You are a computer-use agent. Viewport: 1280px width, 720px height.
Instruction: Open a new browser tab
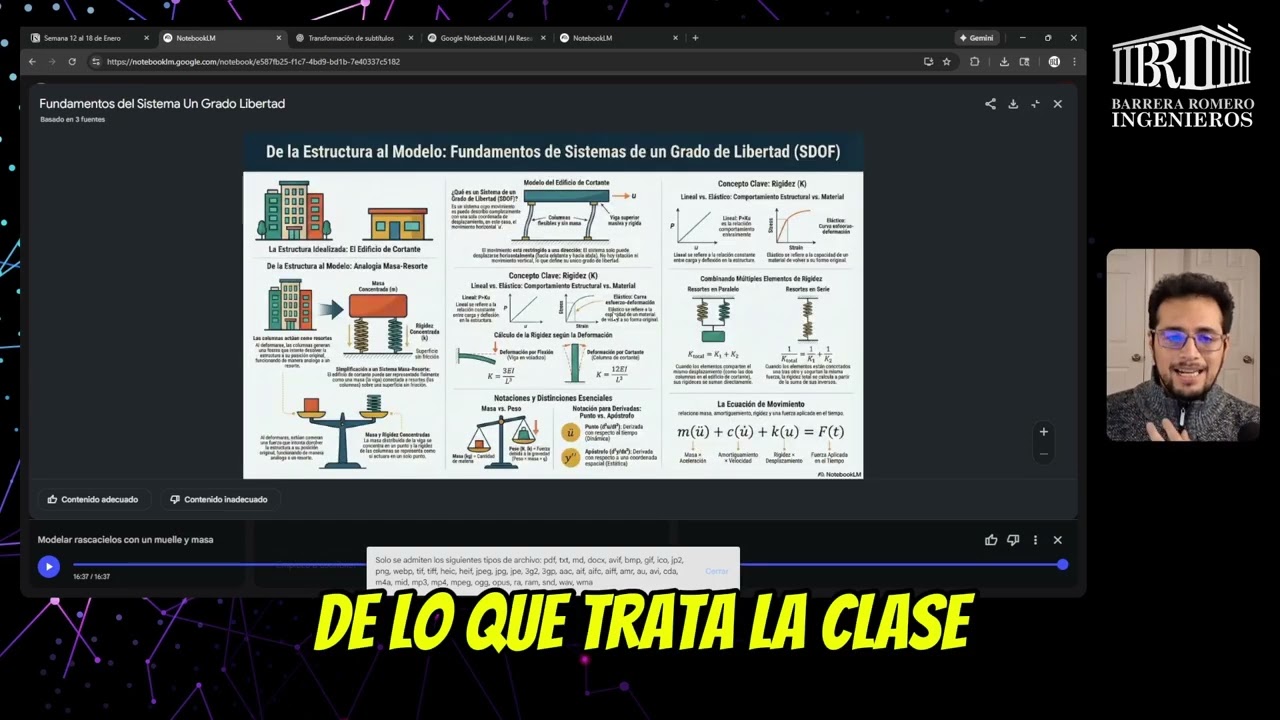pos(695,38)
